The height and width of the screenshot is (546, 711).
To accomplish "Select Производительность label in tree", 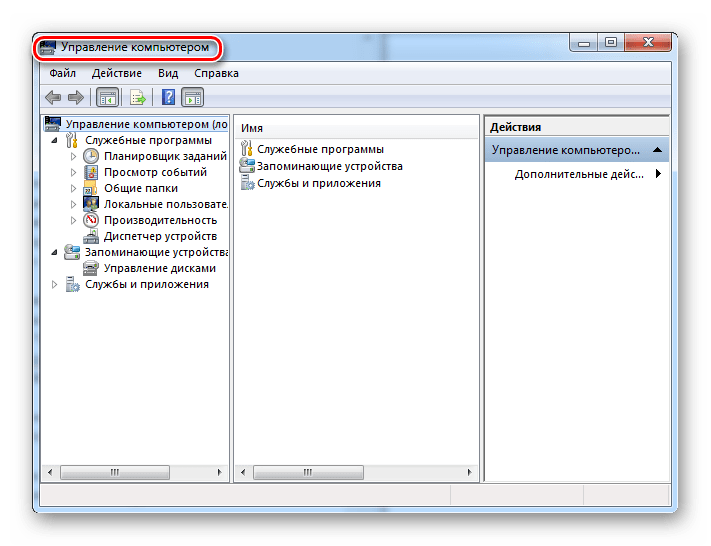I will pos(161,220).
